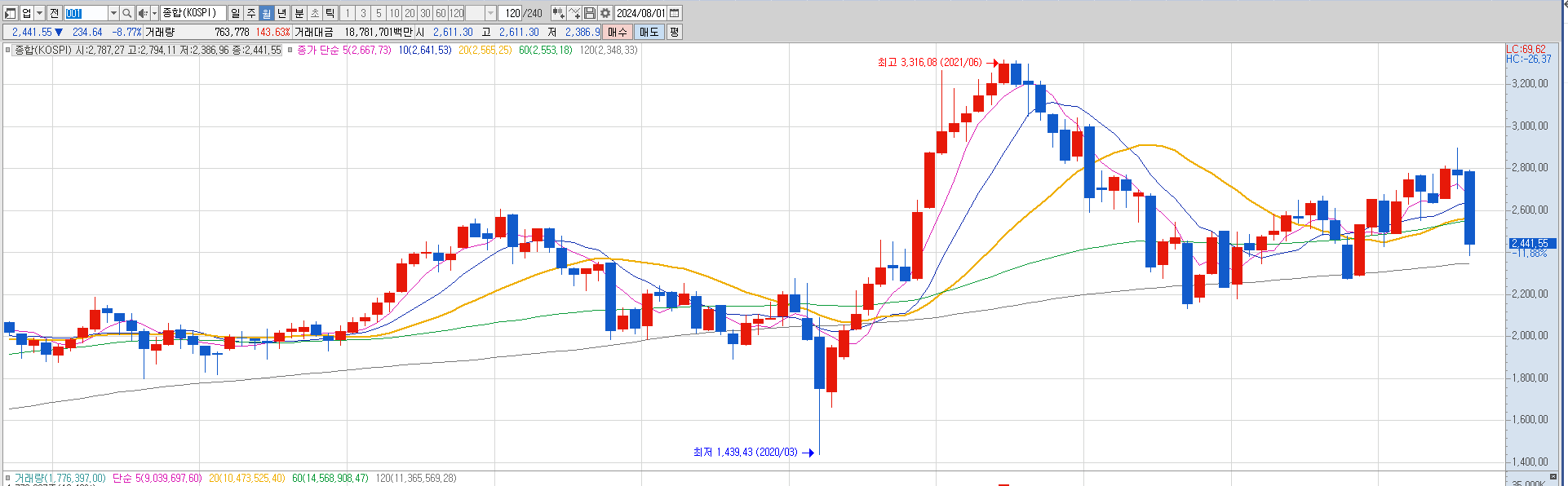Switch to weekly chart with 주
The height and width of the screenshot is (486, 1568).
(251, 13)
